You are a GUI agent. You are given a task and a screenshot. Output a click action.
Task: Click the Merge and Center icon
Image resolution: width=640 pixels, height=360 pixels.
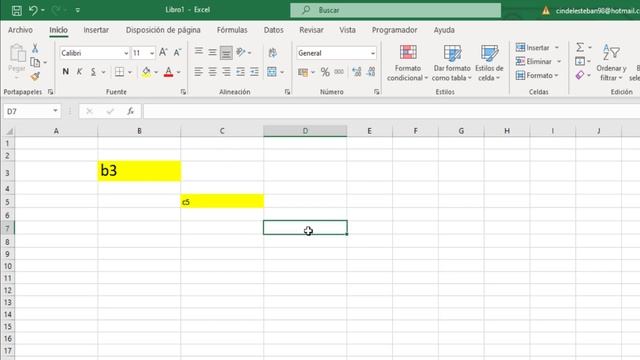point(272,72)
